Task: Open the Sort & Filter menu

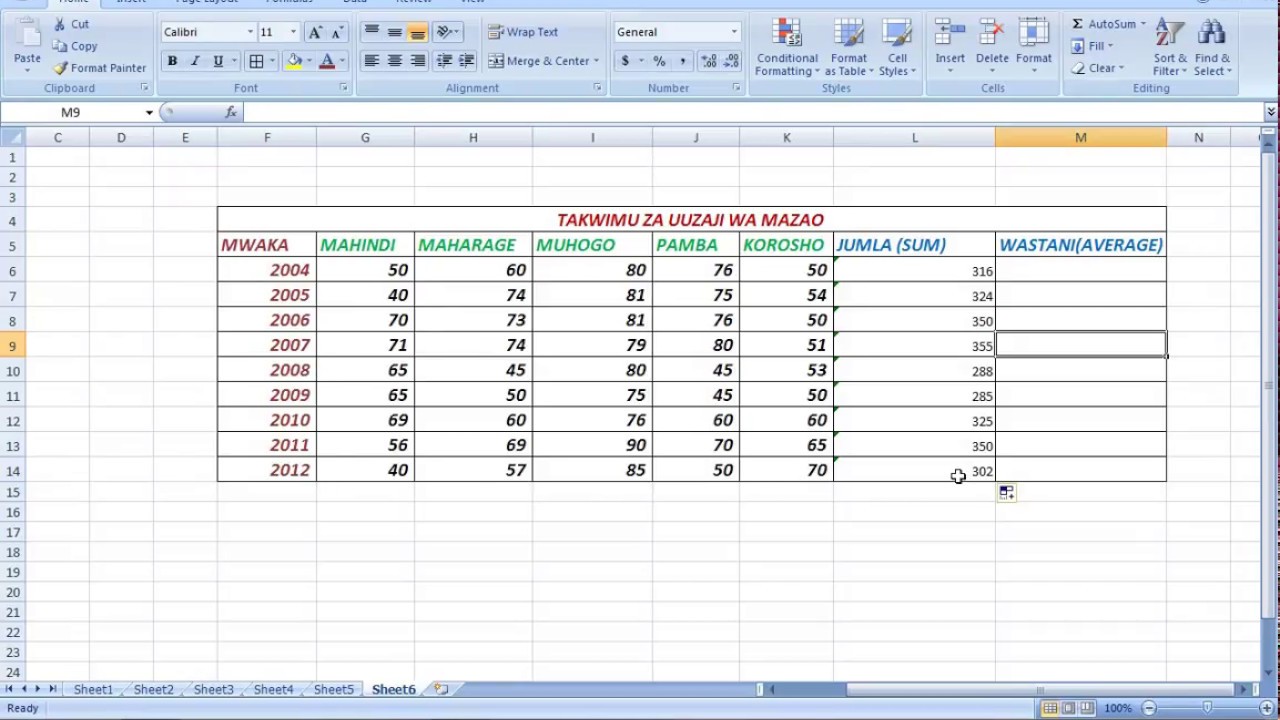Action: (1169, 47)
